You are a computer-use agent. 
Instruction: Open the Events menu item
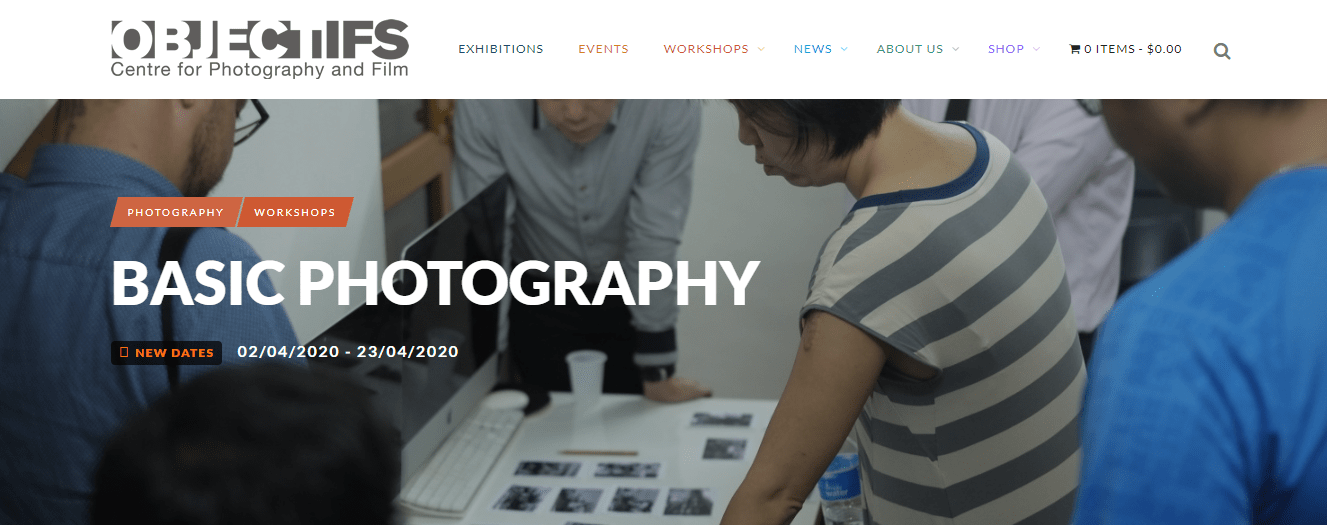(x=604, y=49)
